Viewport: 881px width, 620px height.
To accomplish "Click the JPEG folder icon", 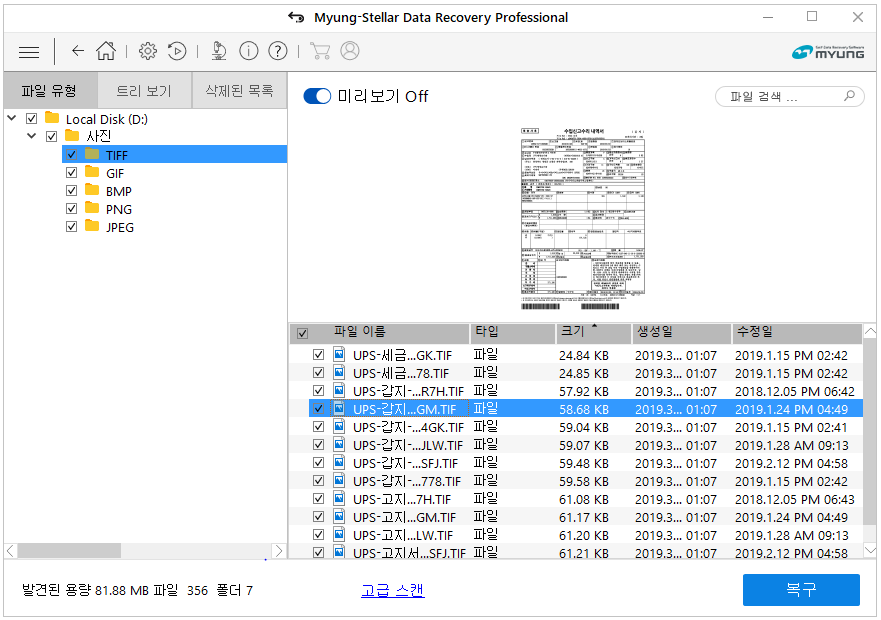I will 92,226.
